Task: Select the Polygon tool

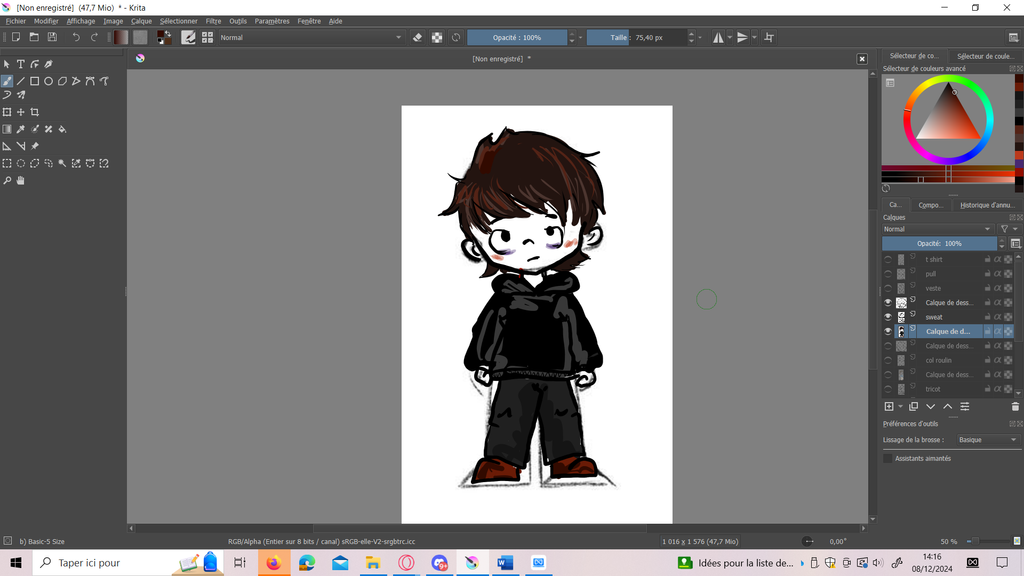Action: click(x=62, y=81)
